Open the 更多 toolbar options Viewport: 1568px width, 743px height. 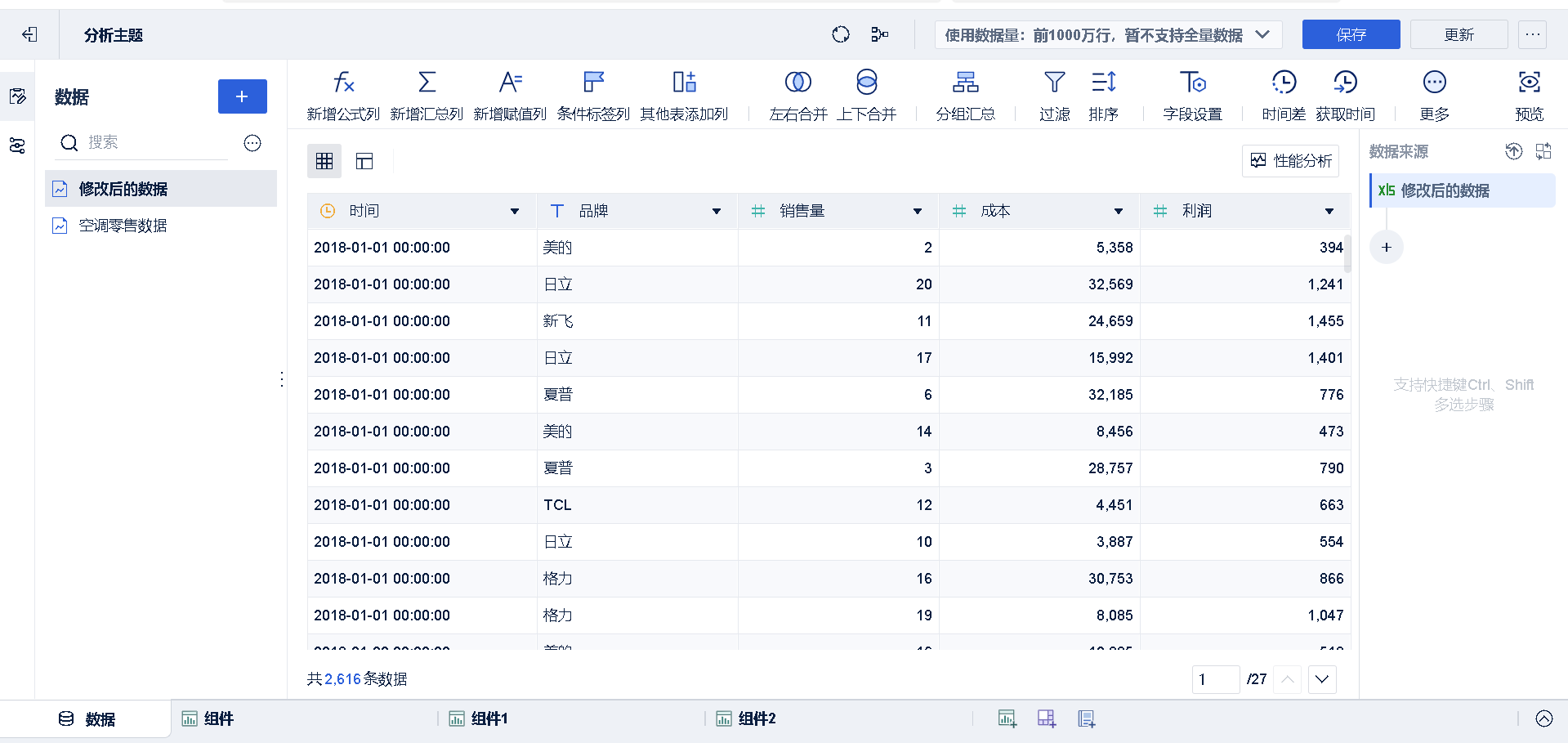point(1435,96)
